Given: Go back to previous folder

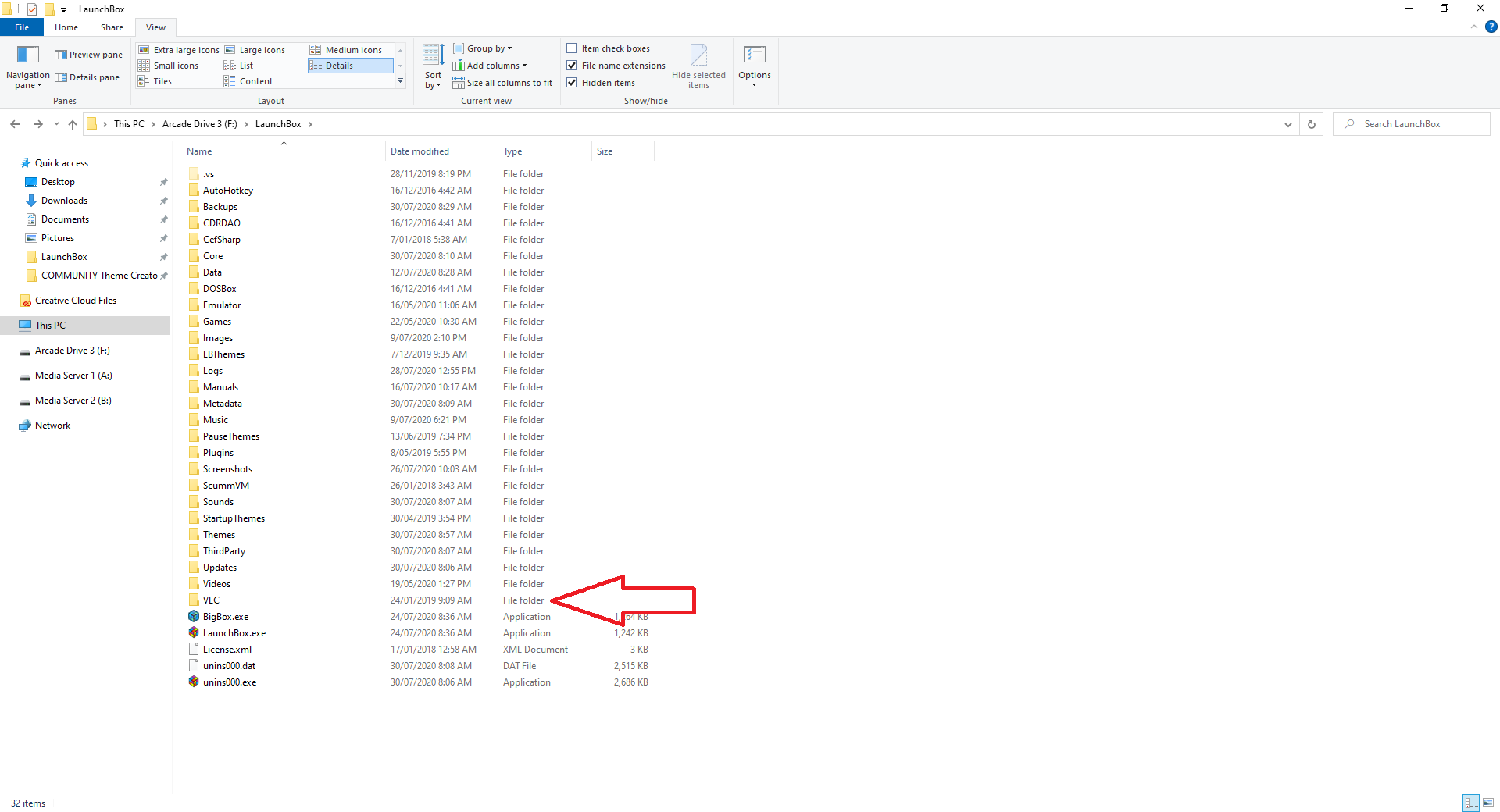Looking at the screenshot, I should coord(15,124).
